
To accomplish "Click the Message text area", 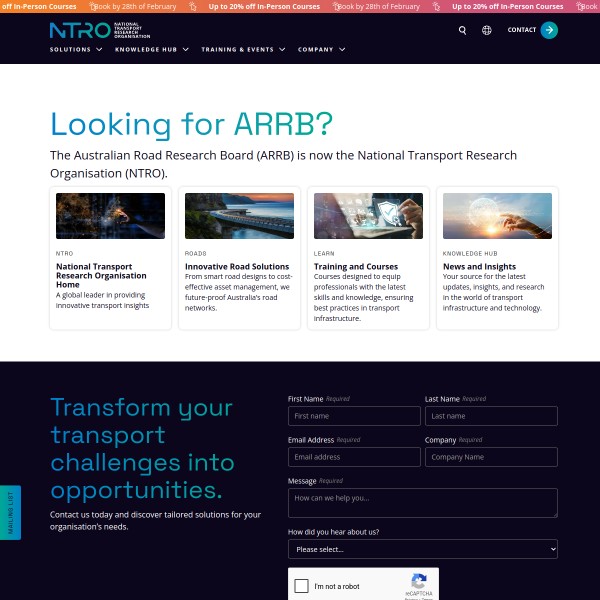I will point(422,503).
